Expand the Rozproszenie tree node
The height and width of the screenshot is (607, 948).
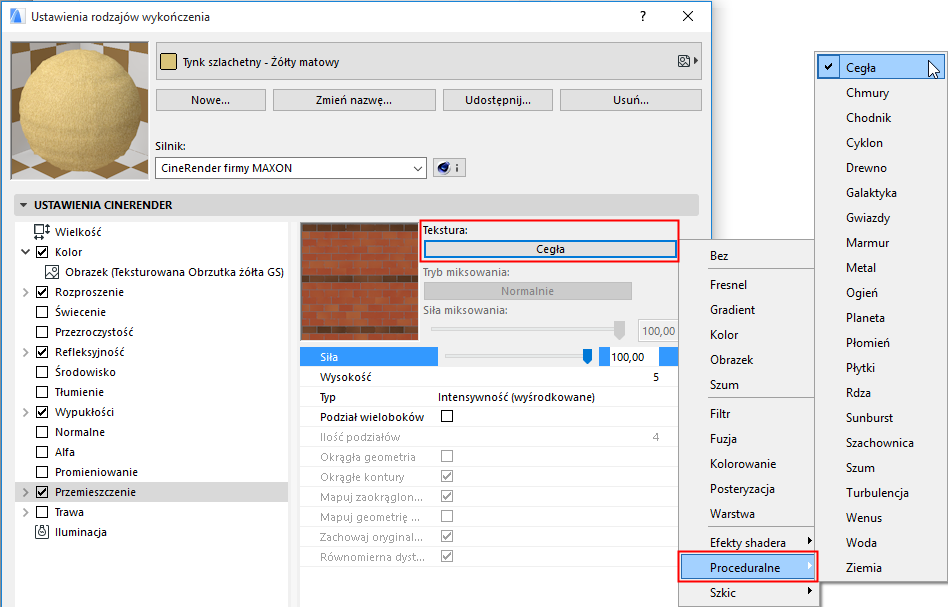click(25, 292)
